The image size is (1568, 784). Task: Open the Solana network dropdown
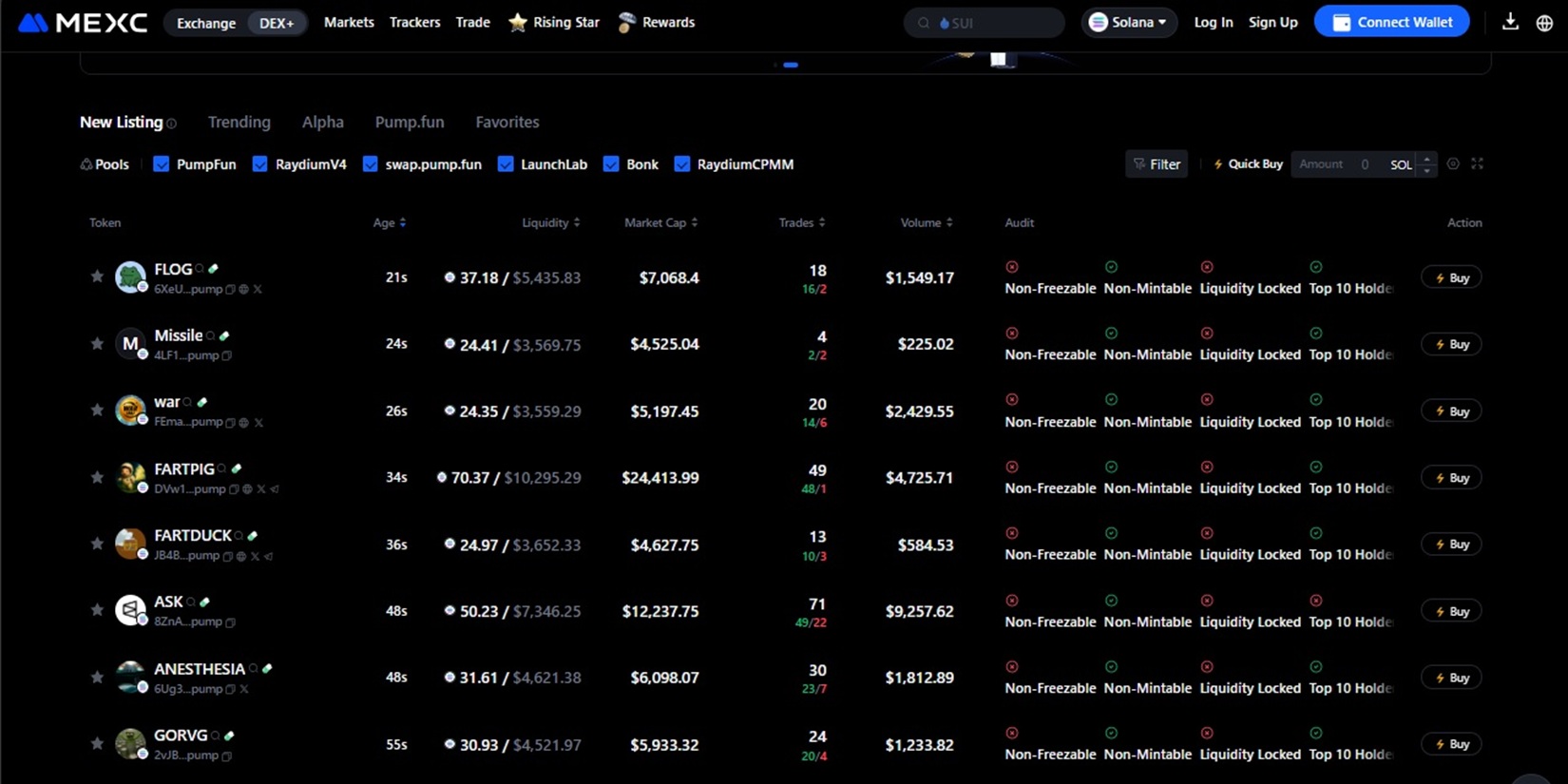point(1129,22)
